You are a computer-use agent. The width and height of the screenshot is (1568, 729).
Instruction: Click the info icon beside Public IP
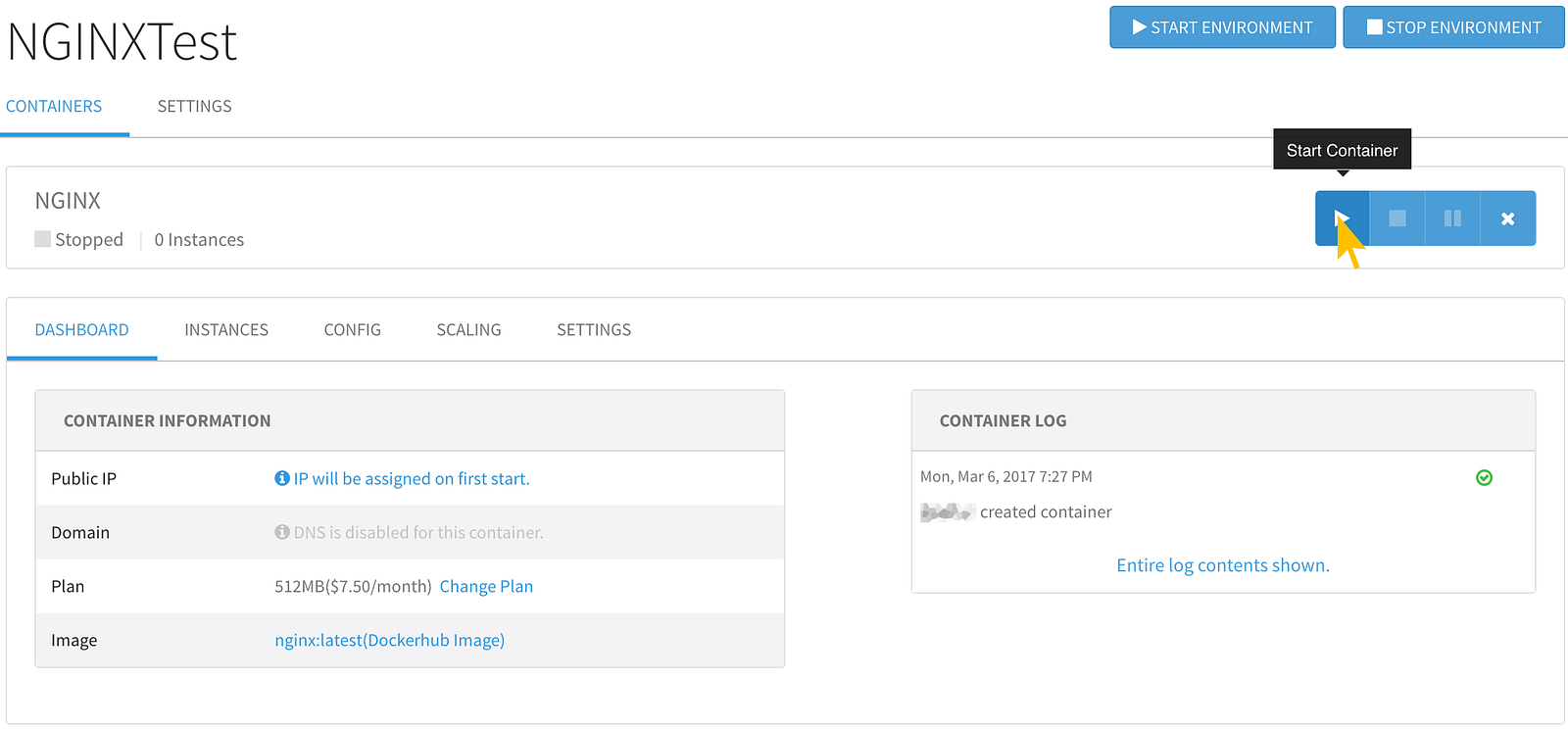[282, 478]
